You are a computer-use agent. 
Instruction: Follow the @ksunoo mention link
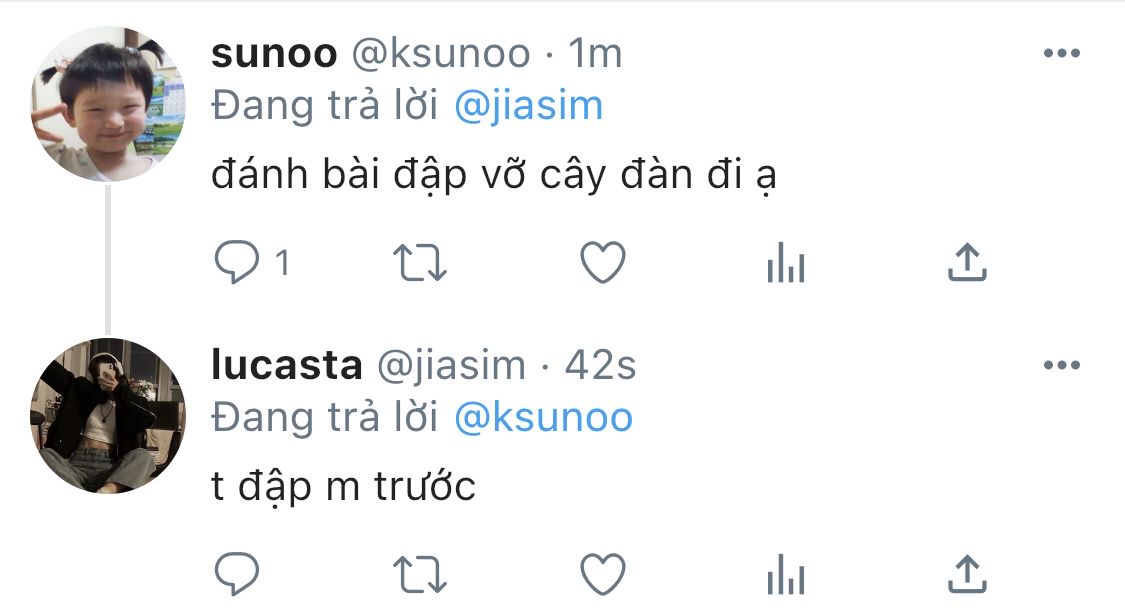tap(543, 418)
